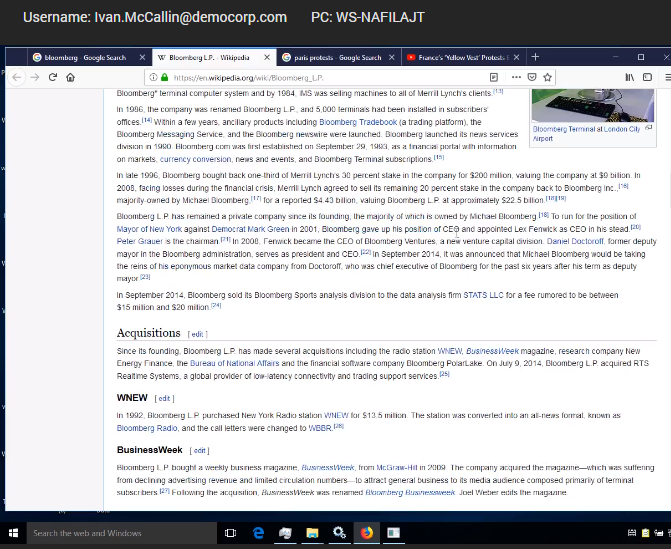Open a new tab with the plus button
Viewport: 671px width, 549px height.
click(x=535, y=57)
